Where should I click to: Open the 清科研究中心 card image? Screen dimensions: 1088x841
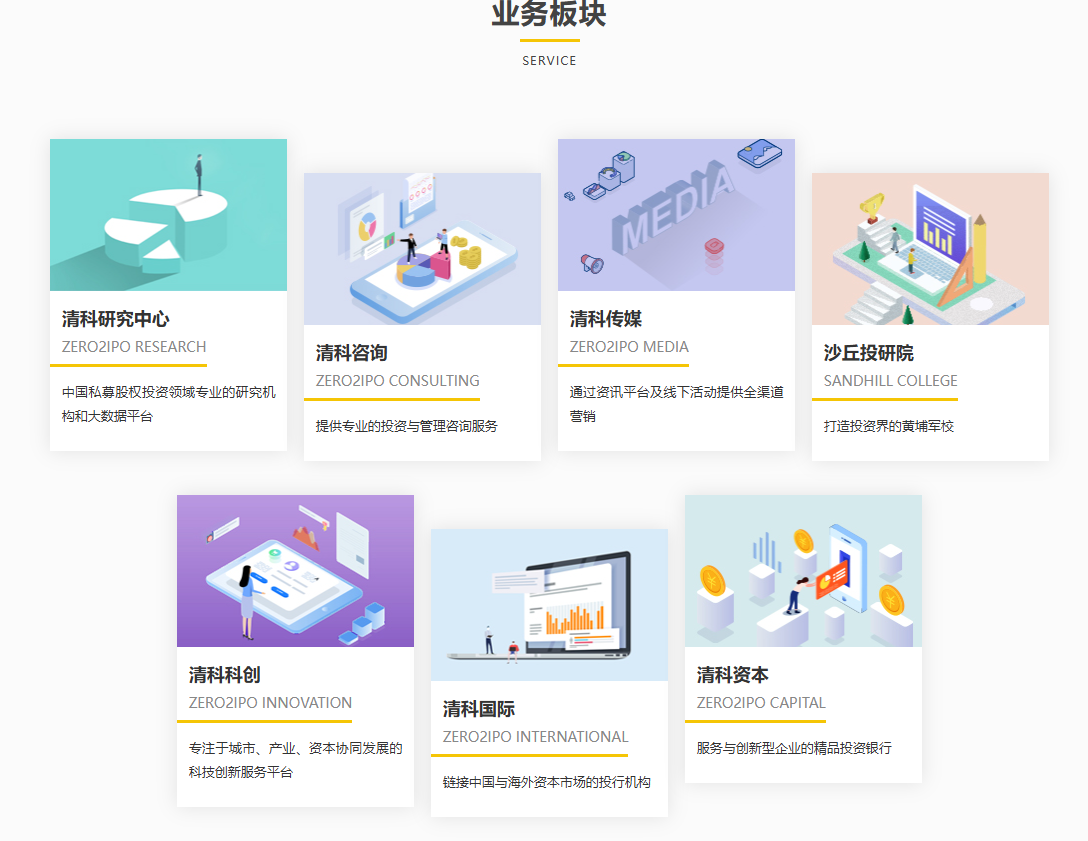168,214
